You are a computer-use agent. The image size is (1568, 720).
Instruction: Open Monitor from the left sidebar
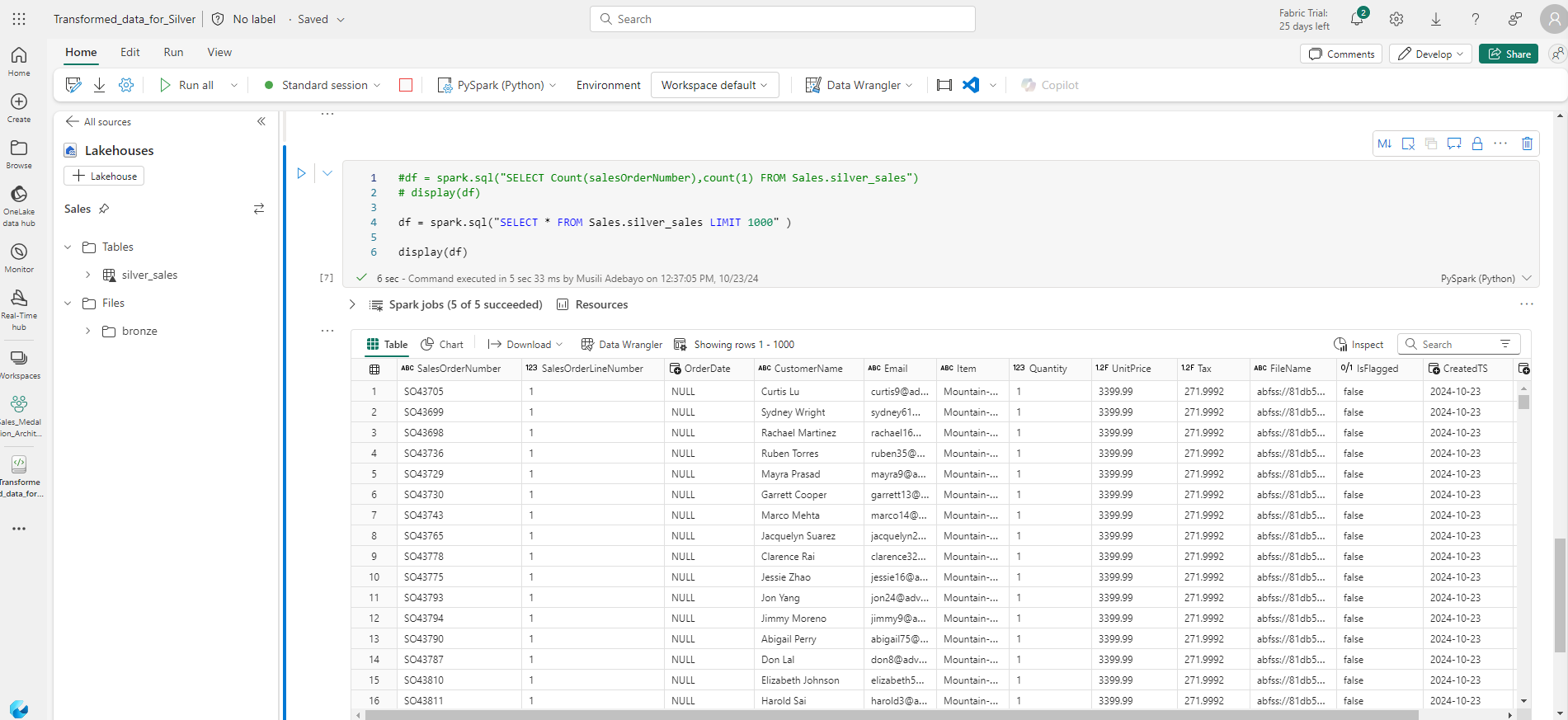pos(19,257)
